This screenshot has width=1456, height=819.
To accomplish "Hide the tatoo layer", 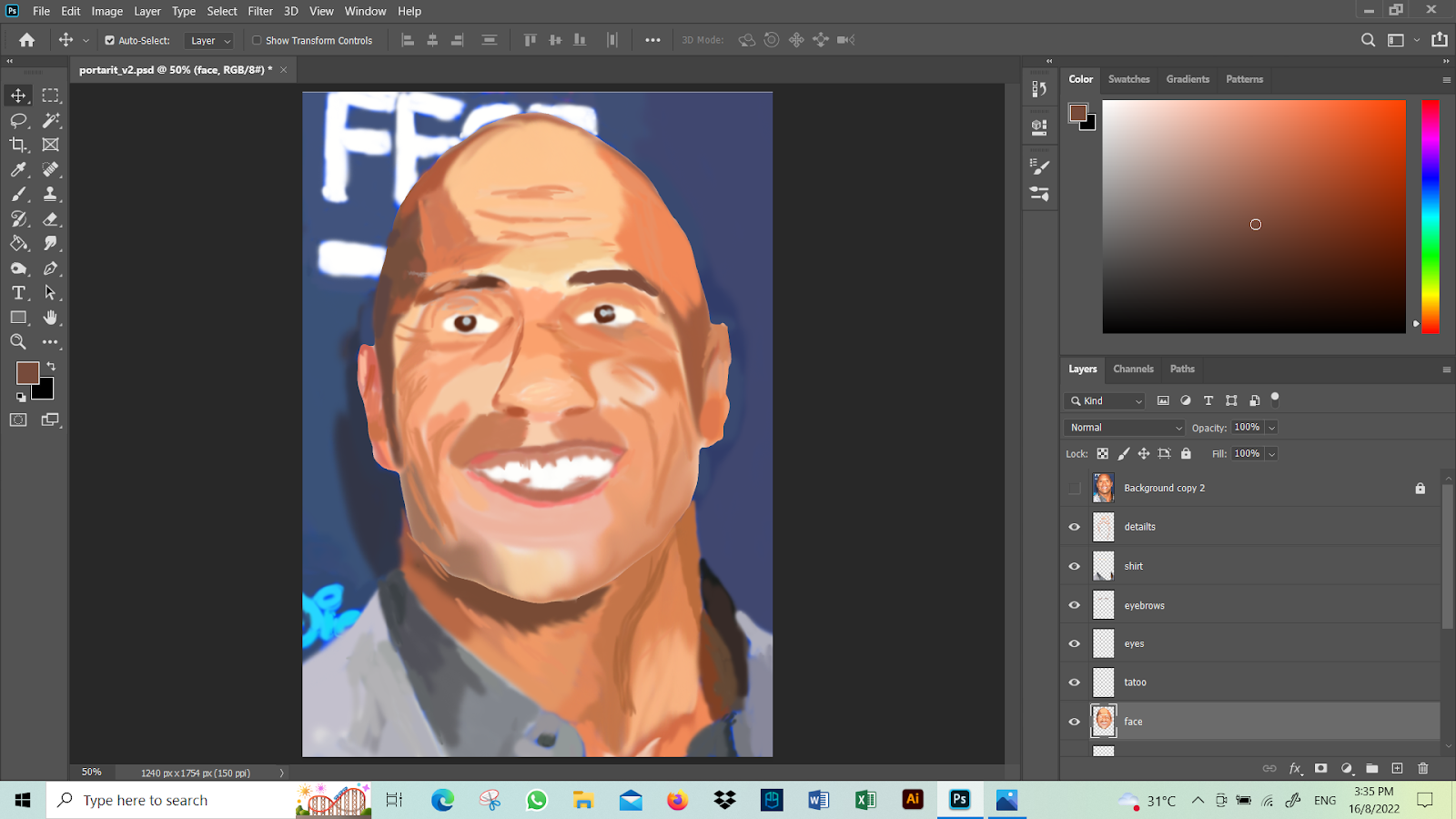I will 1075,682.
